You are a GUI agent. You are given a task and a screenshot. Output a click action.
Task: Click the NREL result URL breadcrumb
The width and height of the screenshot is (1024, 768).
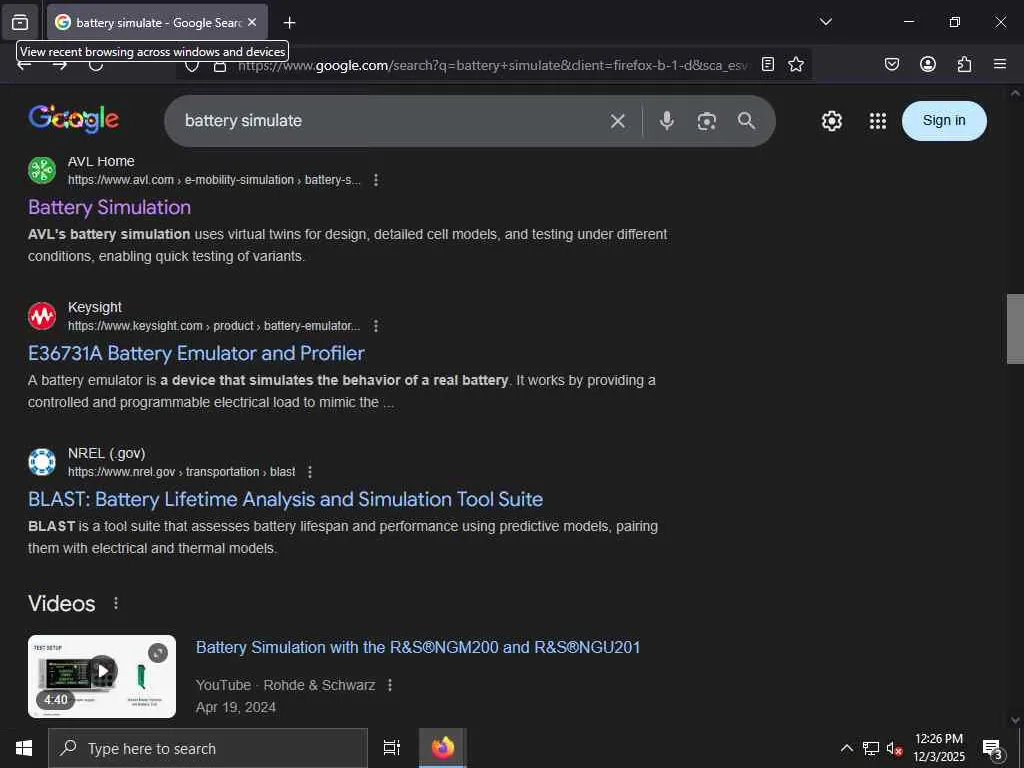click(x=182, y=472)
